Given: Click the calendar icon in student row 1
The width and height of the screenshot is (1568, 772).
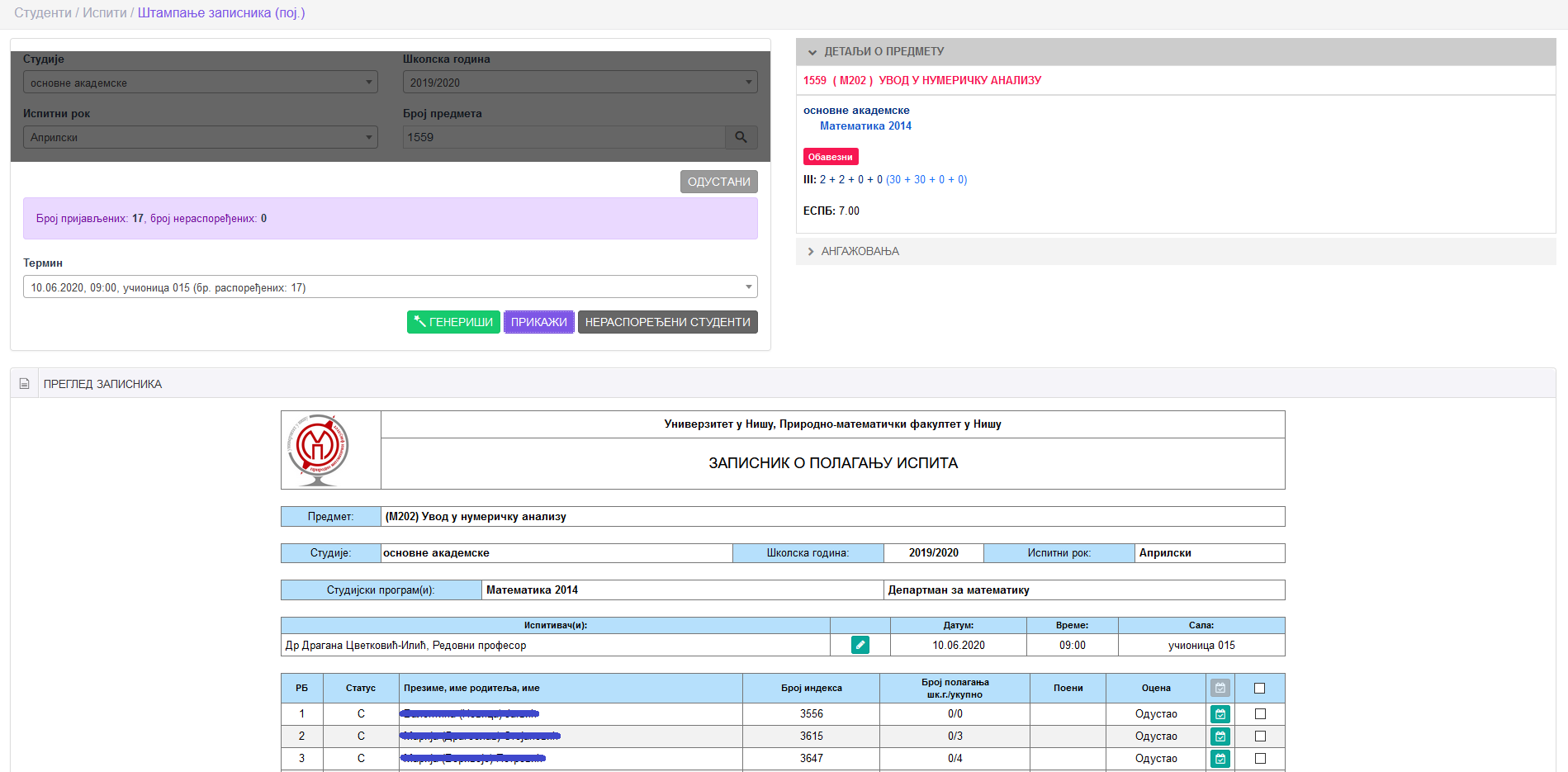Looking at the screenshot, I should [1220, 714].
